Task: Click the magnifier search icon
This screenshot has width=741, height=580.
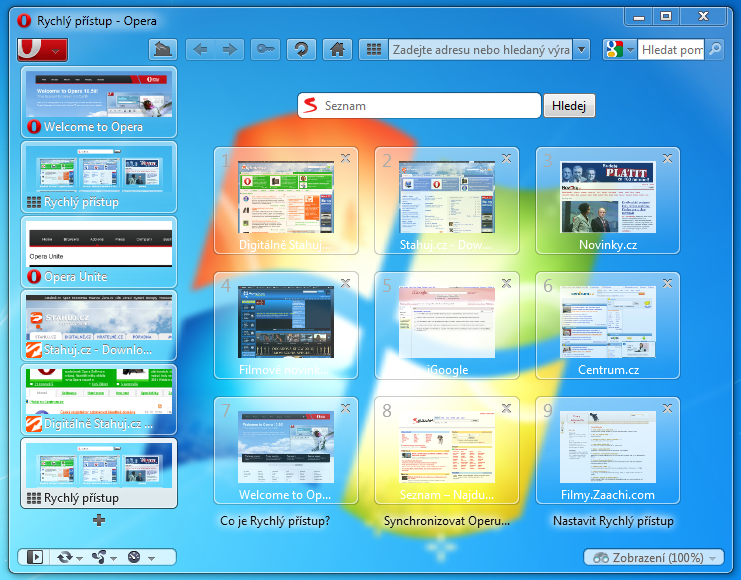Action: point(715,49)
